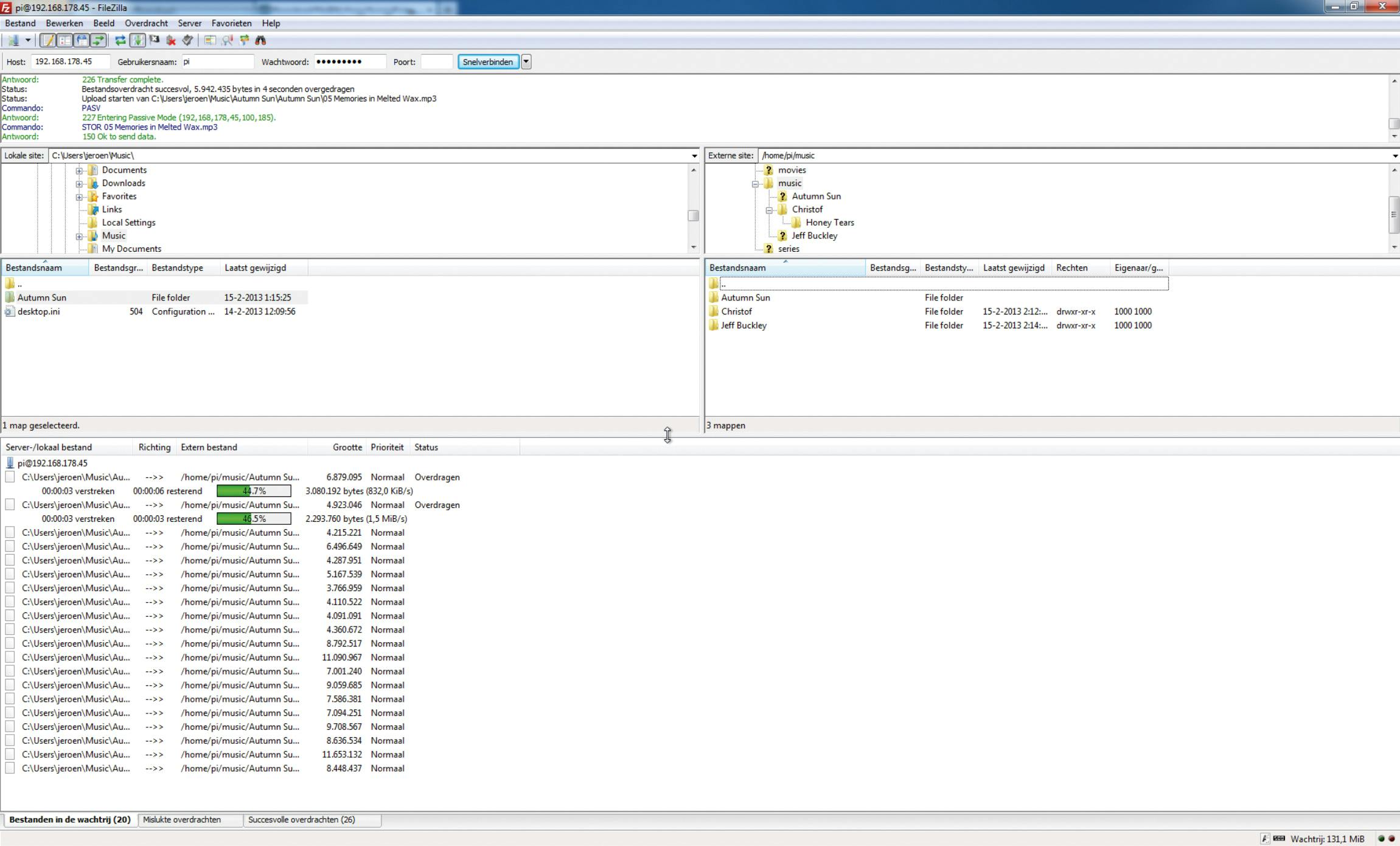Toggle the transfer queue display icon

tap(98, 40)
